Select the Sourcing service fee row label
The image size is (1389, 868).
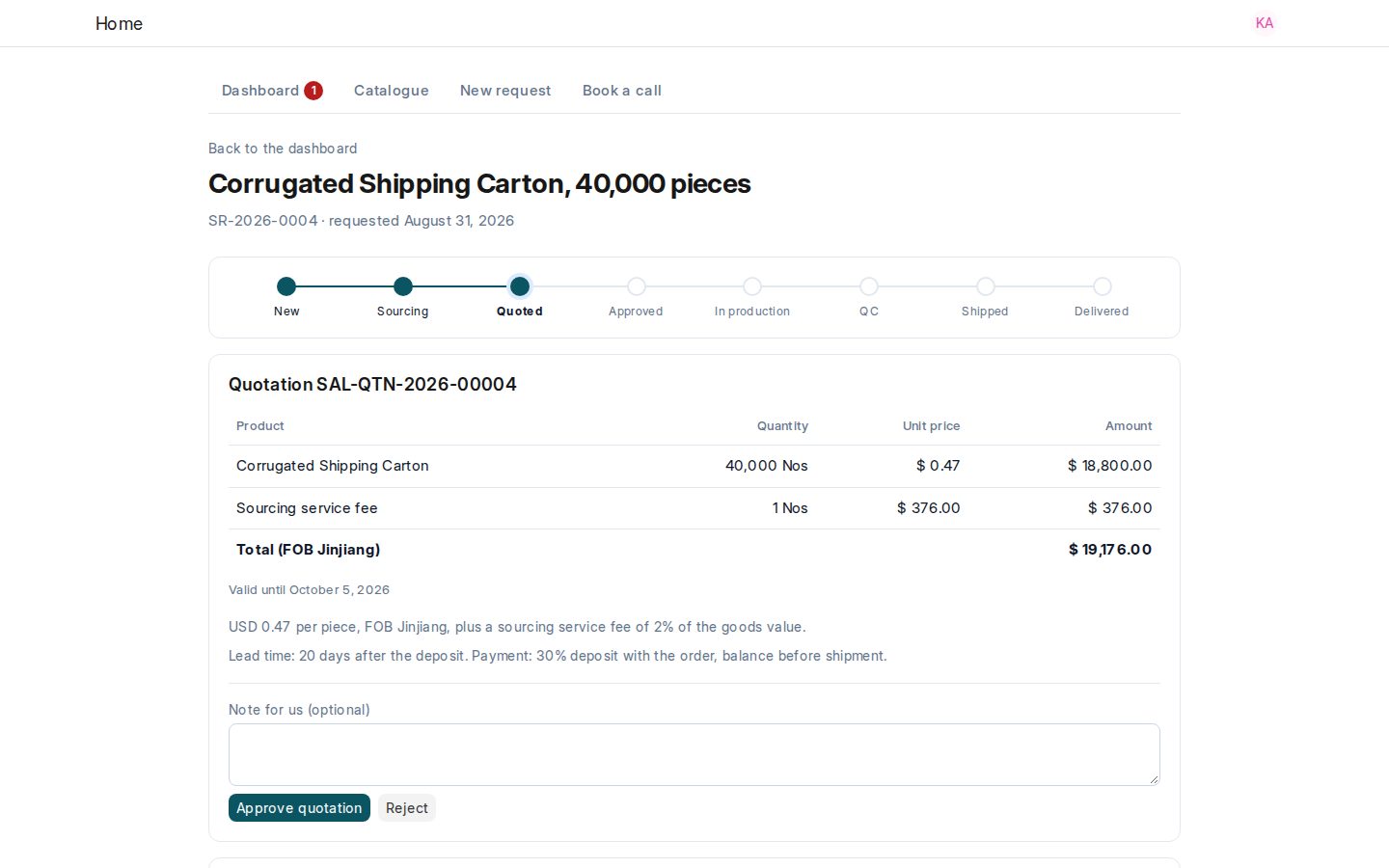(307, 508)
